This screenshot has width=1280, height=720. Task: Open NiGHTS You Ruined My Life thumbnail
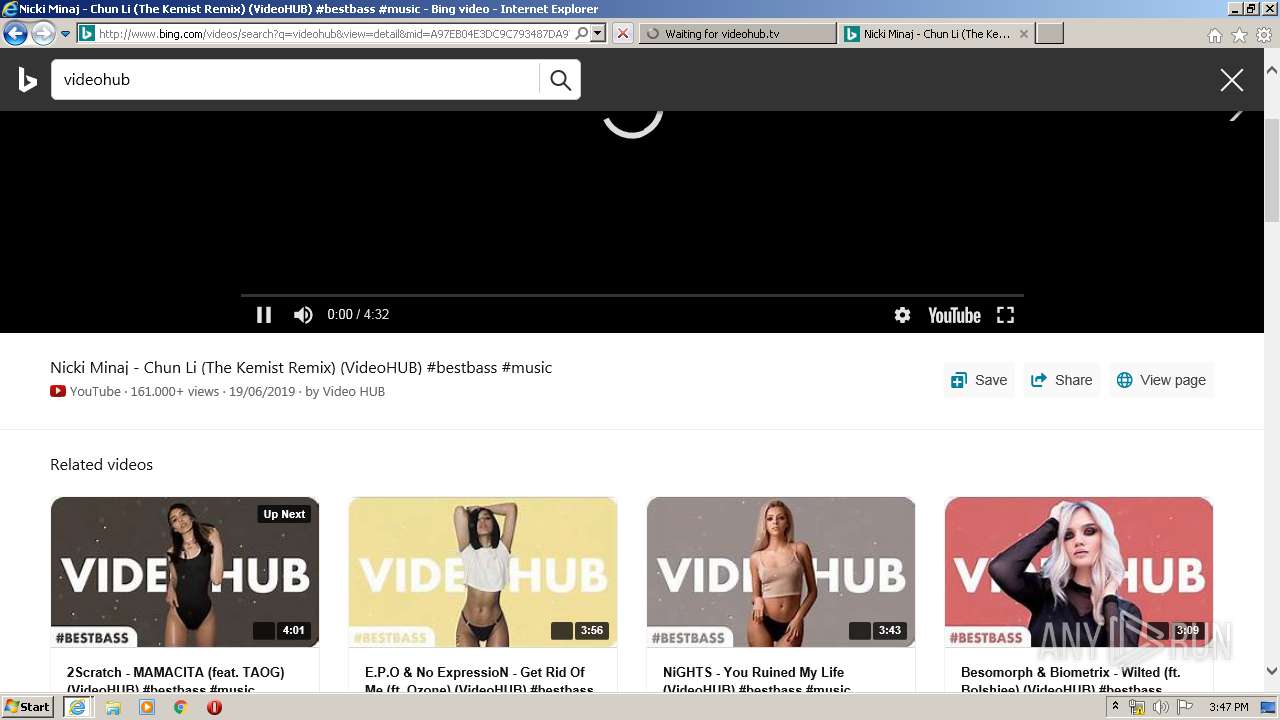point(781,572)
